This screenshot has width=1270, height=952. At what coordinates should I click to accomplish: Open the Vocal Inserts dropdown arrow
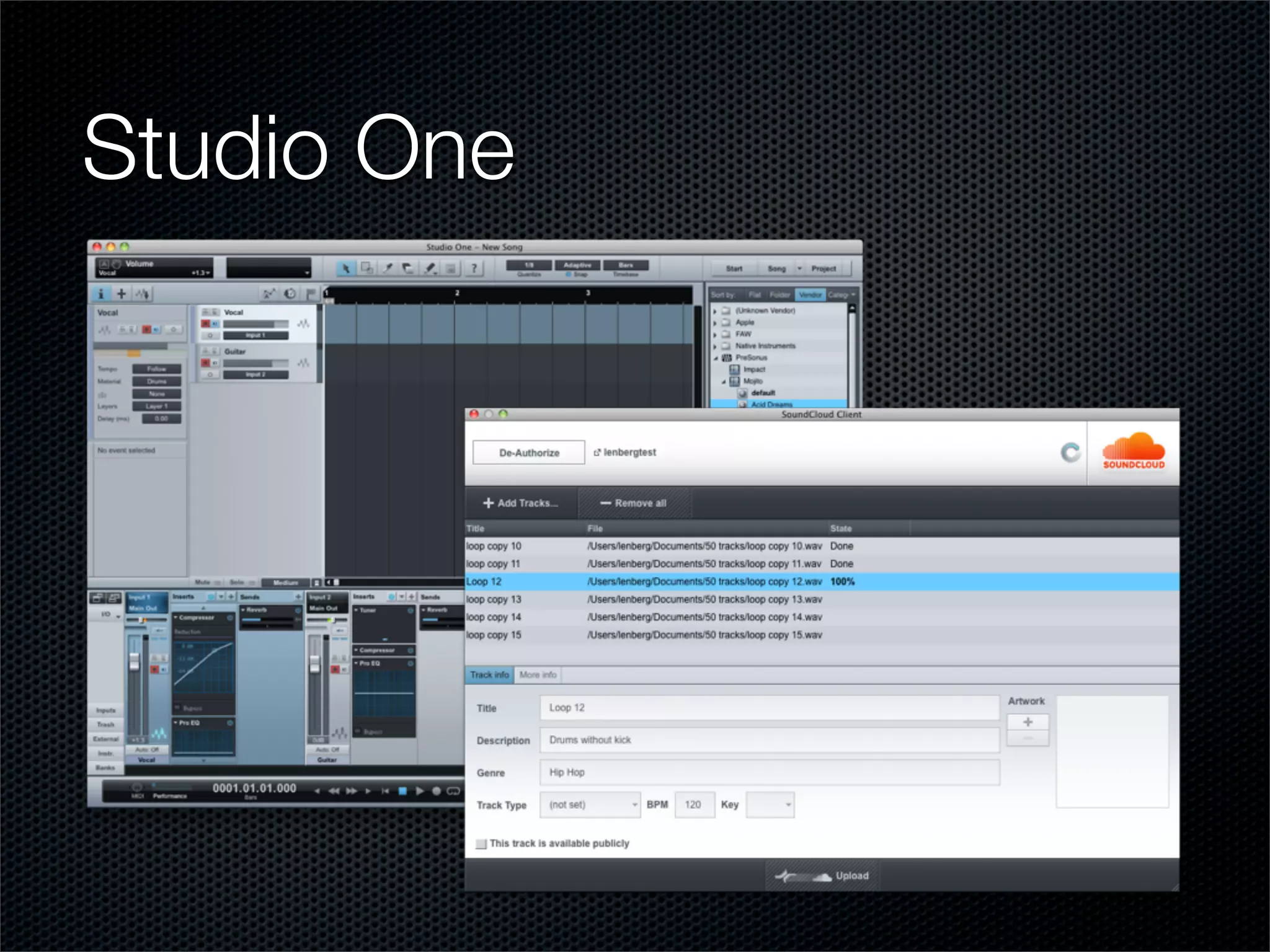click(221, 597)
